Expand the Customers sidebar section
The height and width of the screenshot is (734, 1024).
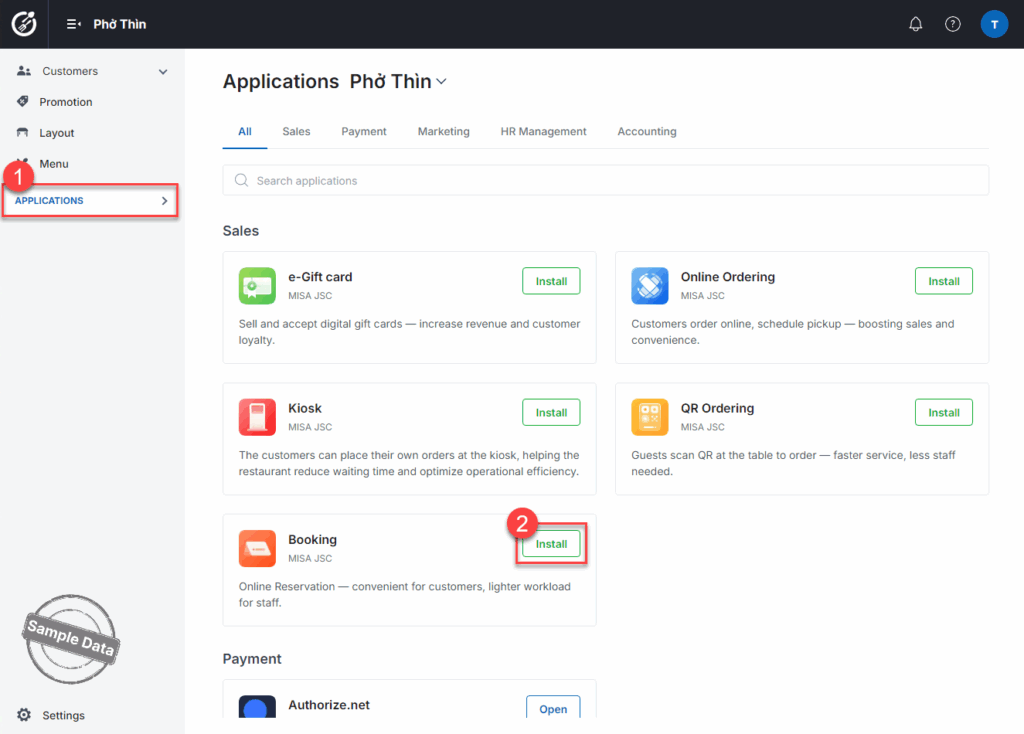tap(163, 72)
